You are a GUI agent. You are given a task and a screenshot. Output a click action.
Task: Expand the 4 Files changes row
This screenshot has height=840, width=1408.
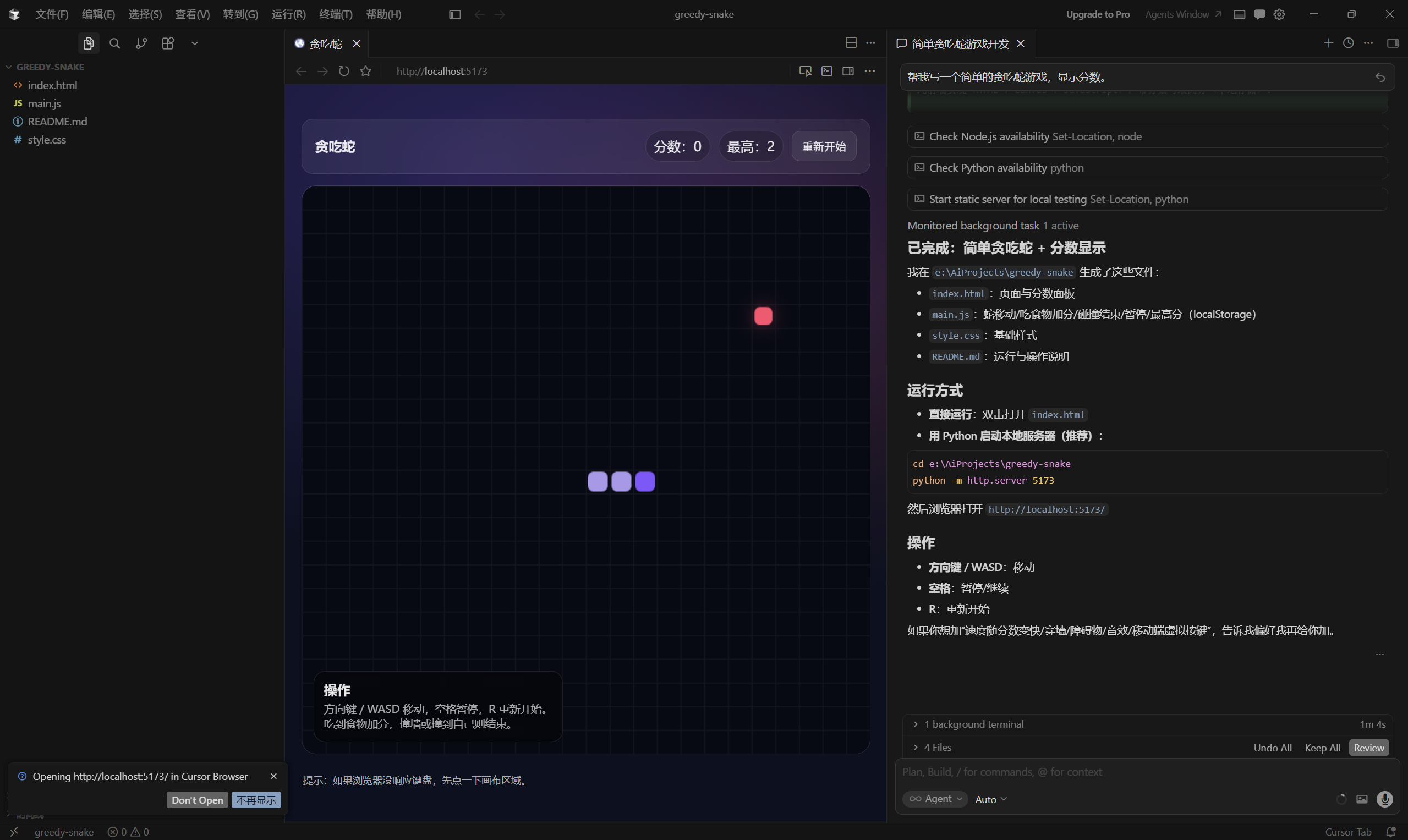tap(932, 748)
